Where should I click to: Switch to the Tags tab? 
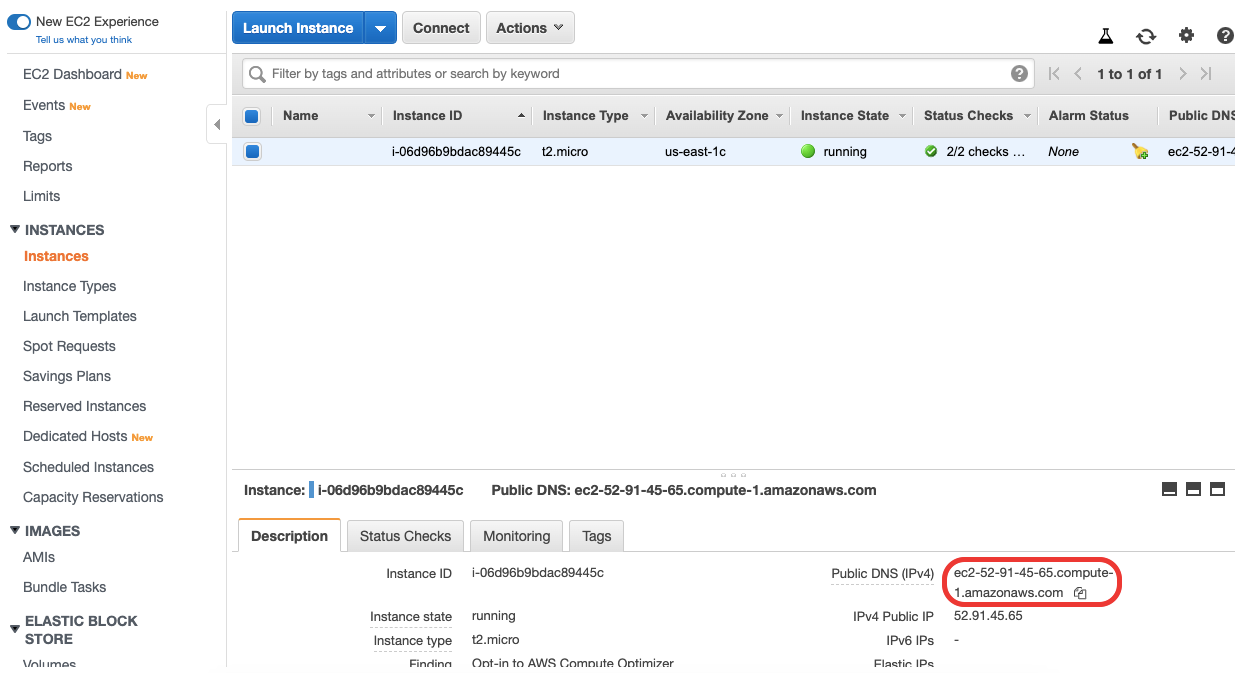click(x=596, y=536)
